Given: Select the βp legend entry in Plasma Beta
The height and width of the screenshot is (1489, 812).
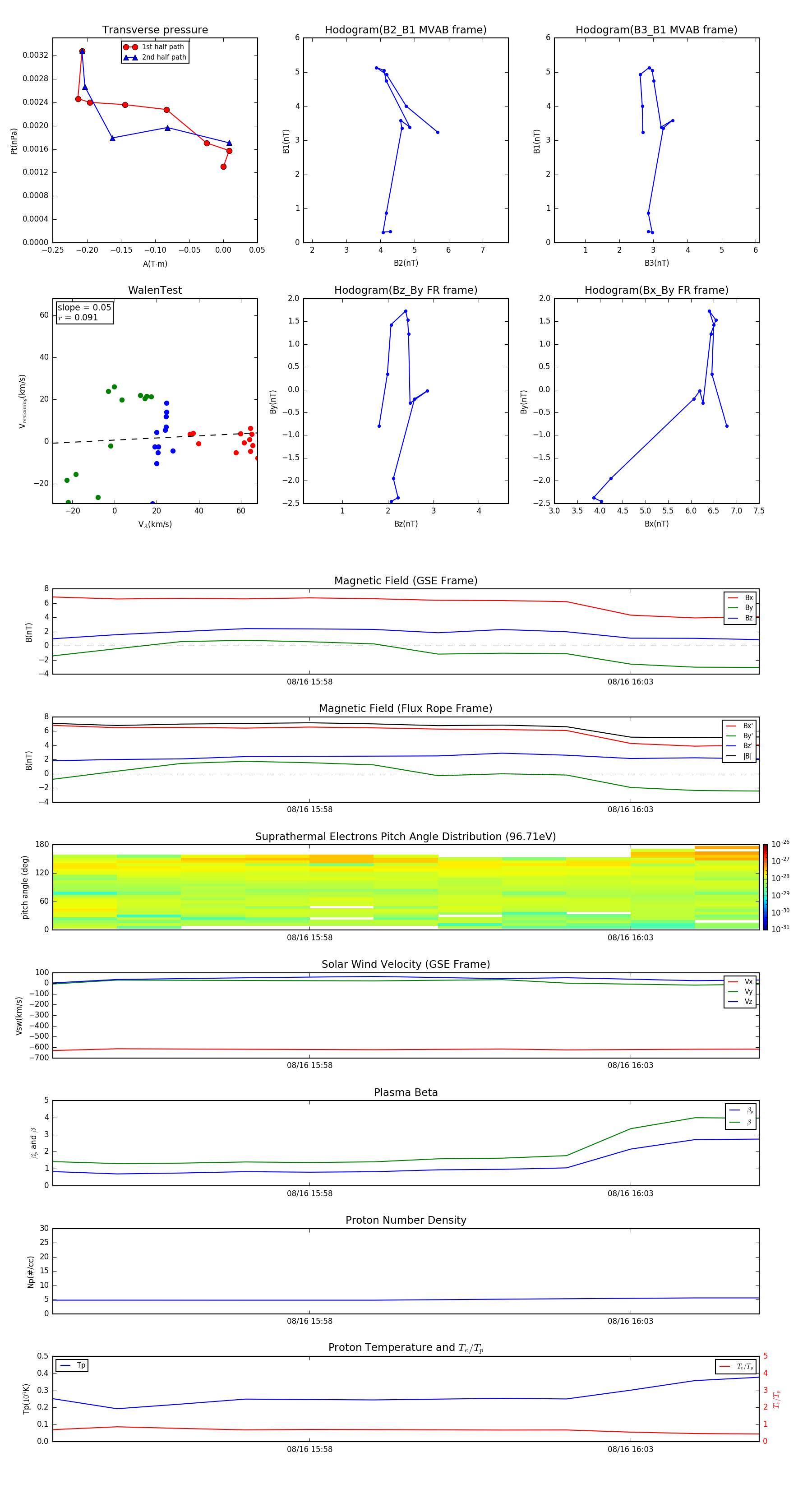Looking at the screenshot, I should pos(742,1110).
